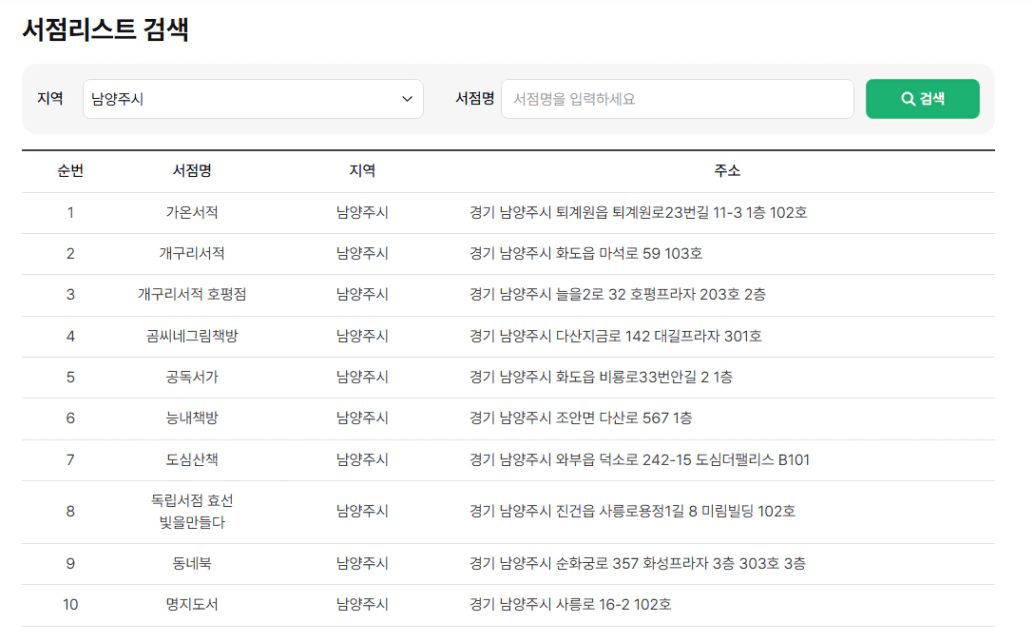Click address 화도읍 마석로 59 103호
This screenshot has height=642, width=1035.
pyautogui.click(x=629, y=253)
